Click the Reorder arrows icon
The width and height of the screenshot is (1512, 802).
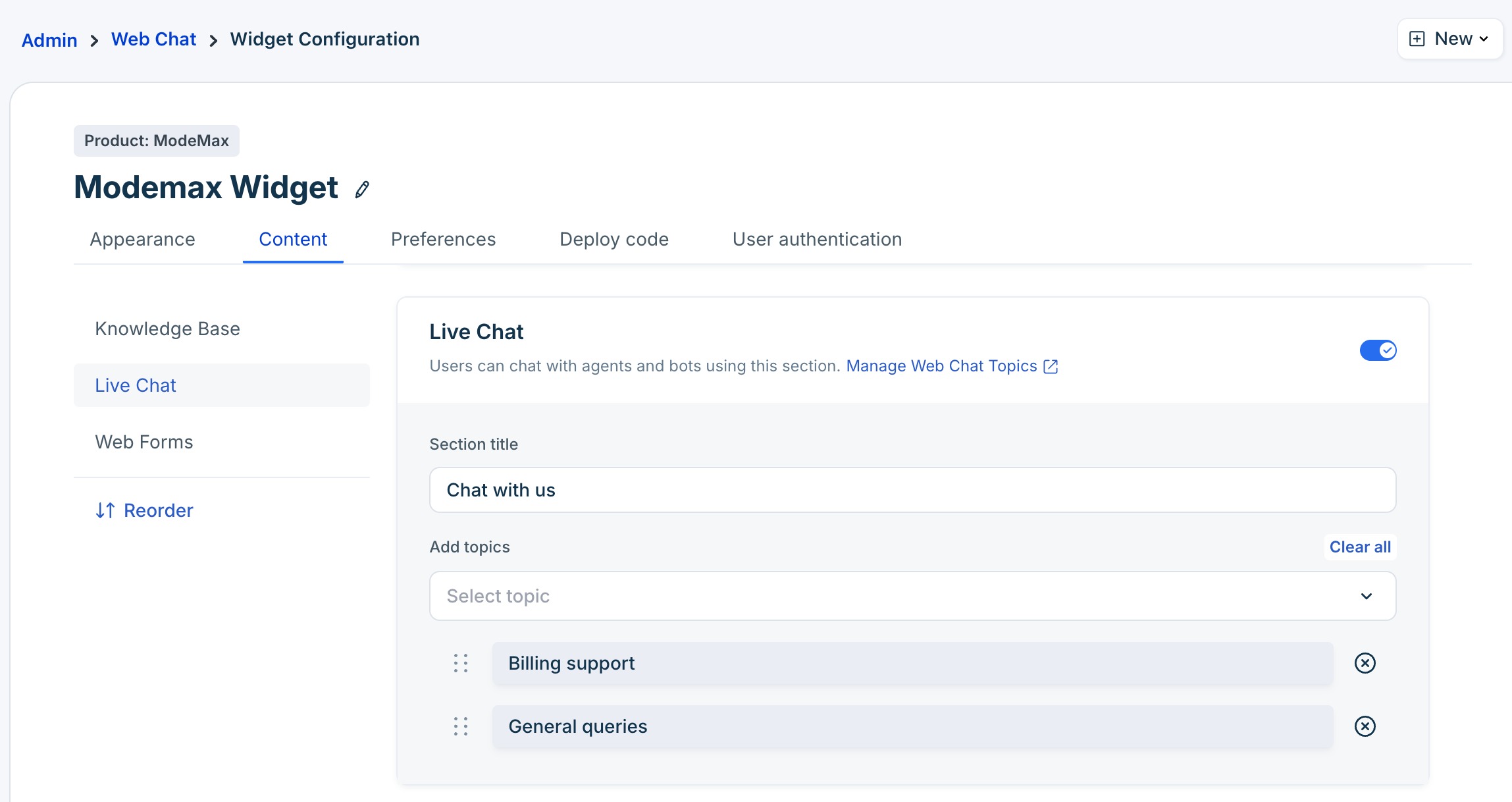pyautogui.click(x=105, y=510)
